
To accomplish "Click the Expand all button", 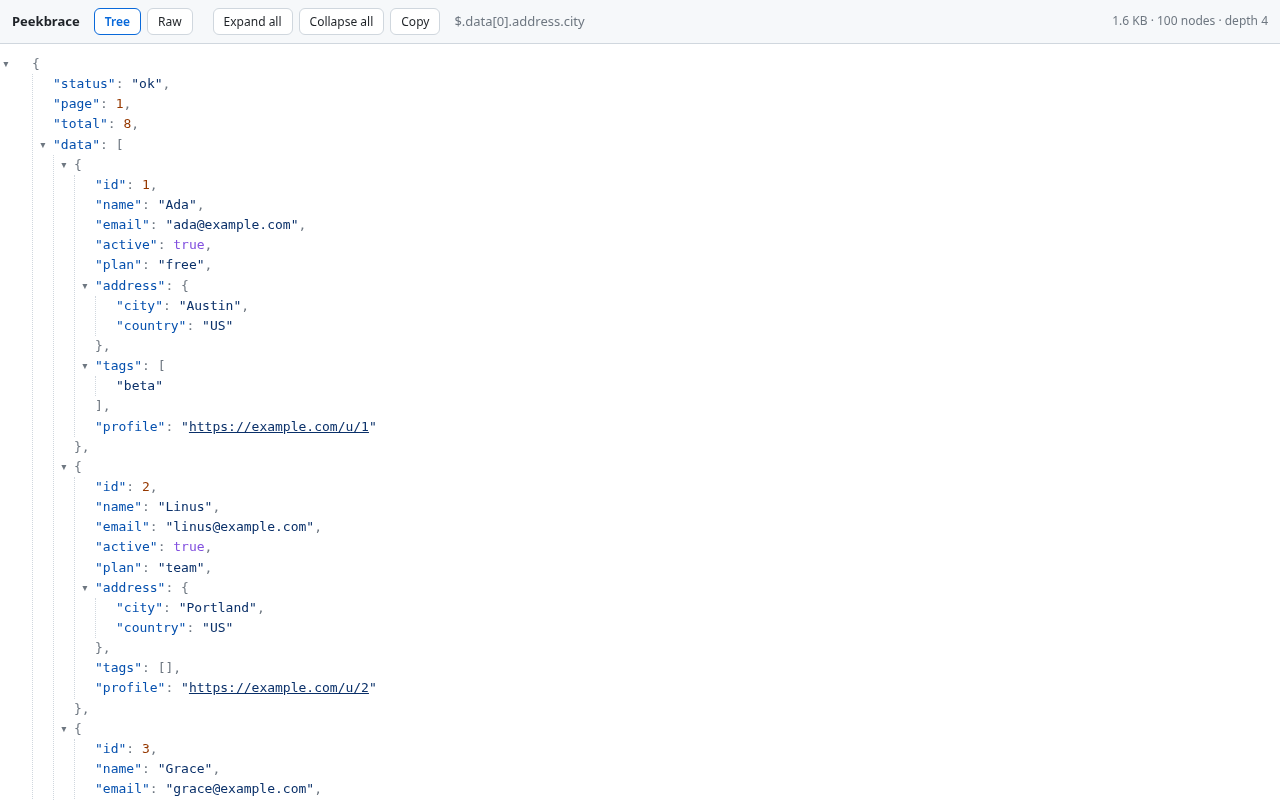I will tap(253, 22).
